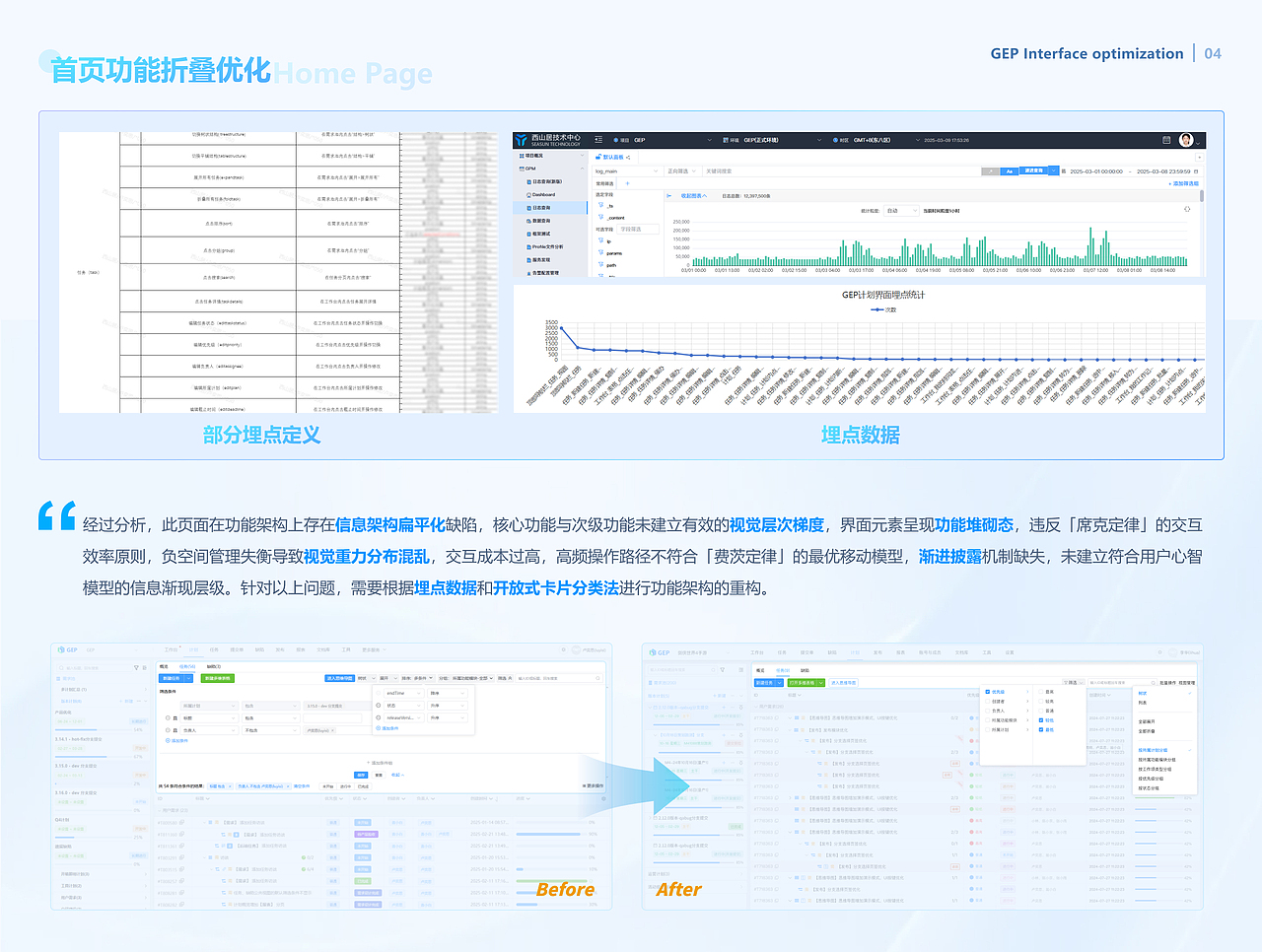This screenshot has width=1262, height=952.
Task: Check the 所属功能模块 checkbox in After popup
Action: coord(988,720)
